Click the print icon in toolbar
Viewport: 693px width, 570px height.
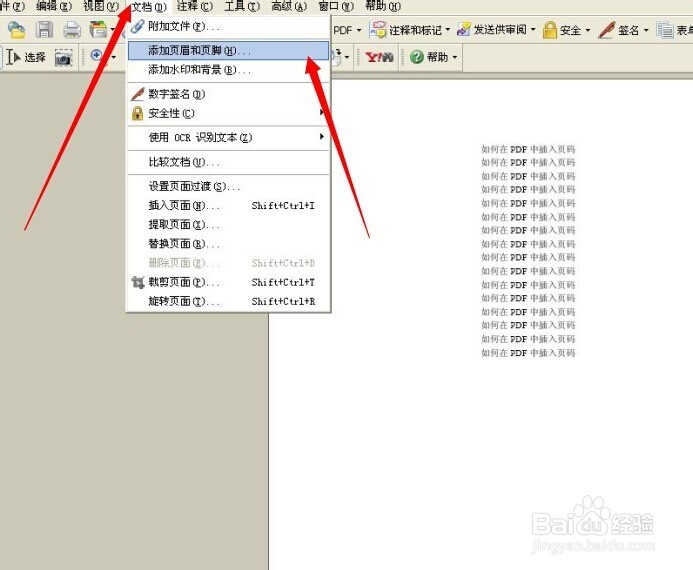(x=72, y=30)
